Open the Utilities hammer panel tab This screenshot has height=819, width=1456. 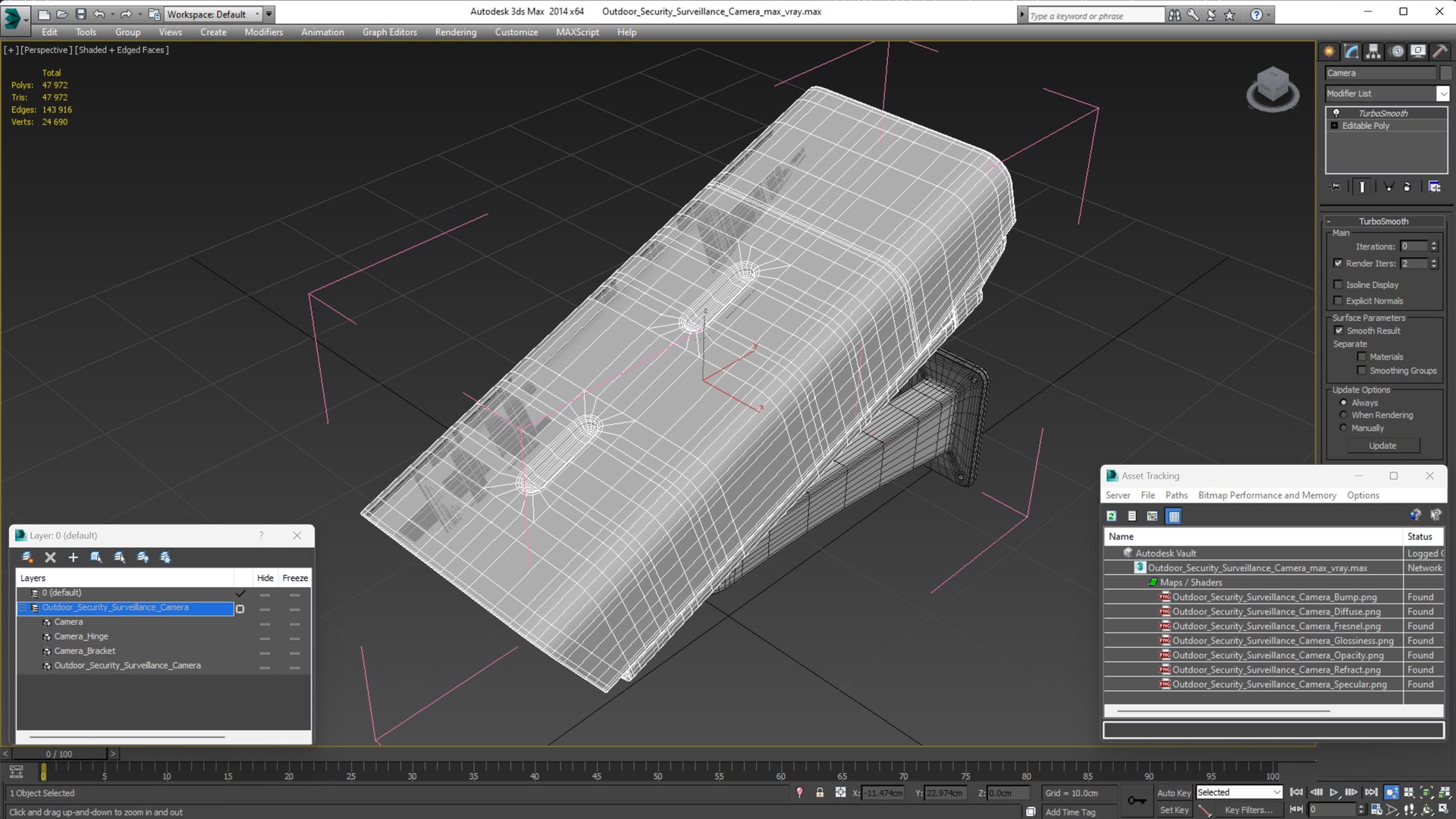(x=1439, y=52)
